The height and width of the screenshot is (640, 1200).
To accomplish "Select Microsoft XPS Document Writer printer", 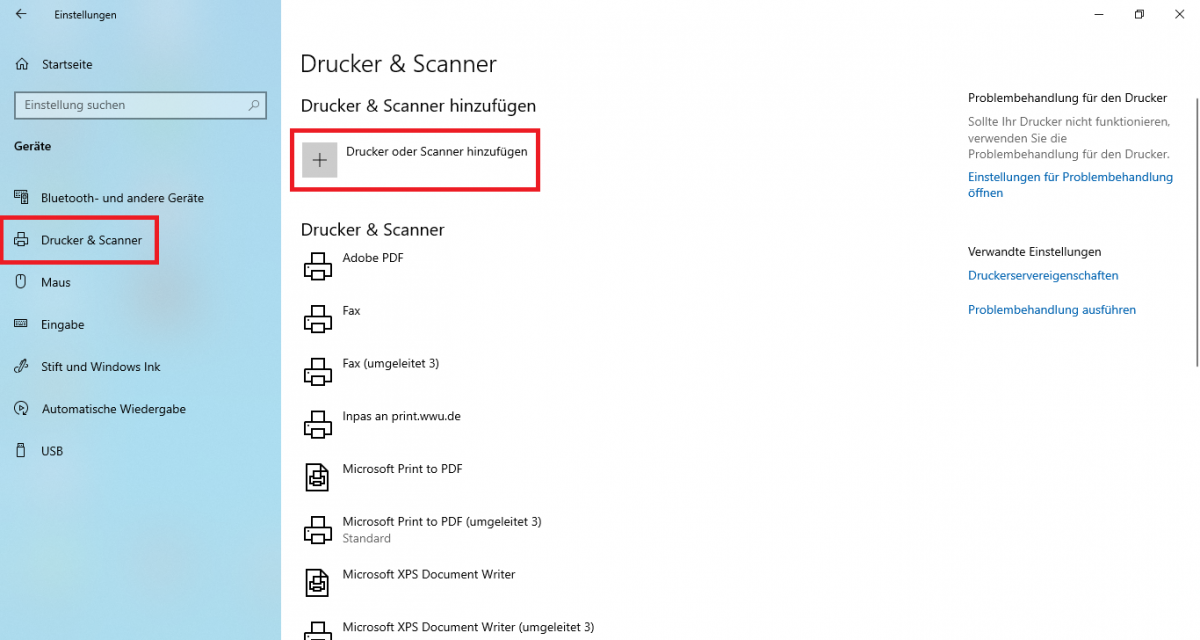I will click(429, 575).
